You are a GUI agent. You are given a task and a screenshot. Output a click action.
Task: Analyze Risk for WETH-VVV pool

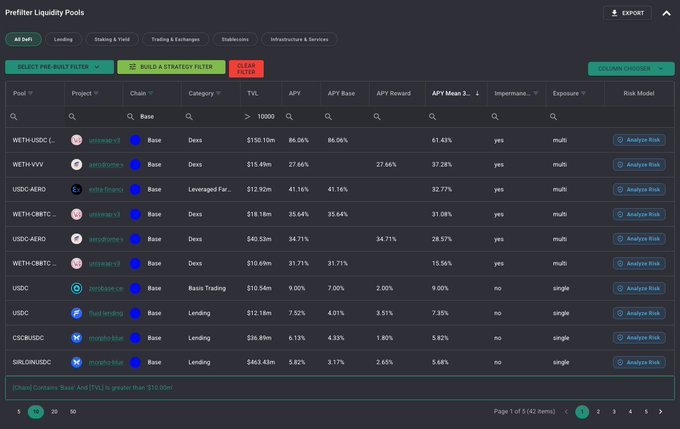coord(639,165)
